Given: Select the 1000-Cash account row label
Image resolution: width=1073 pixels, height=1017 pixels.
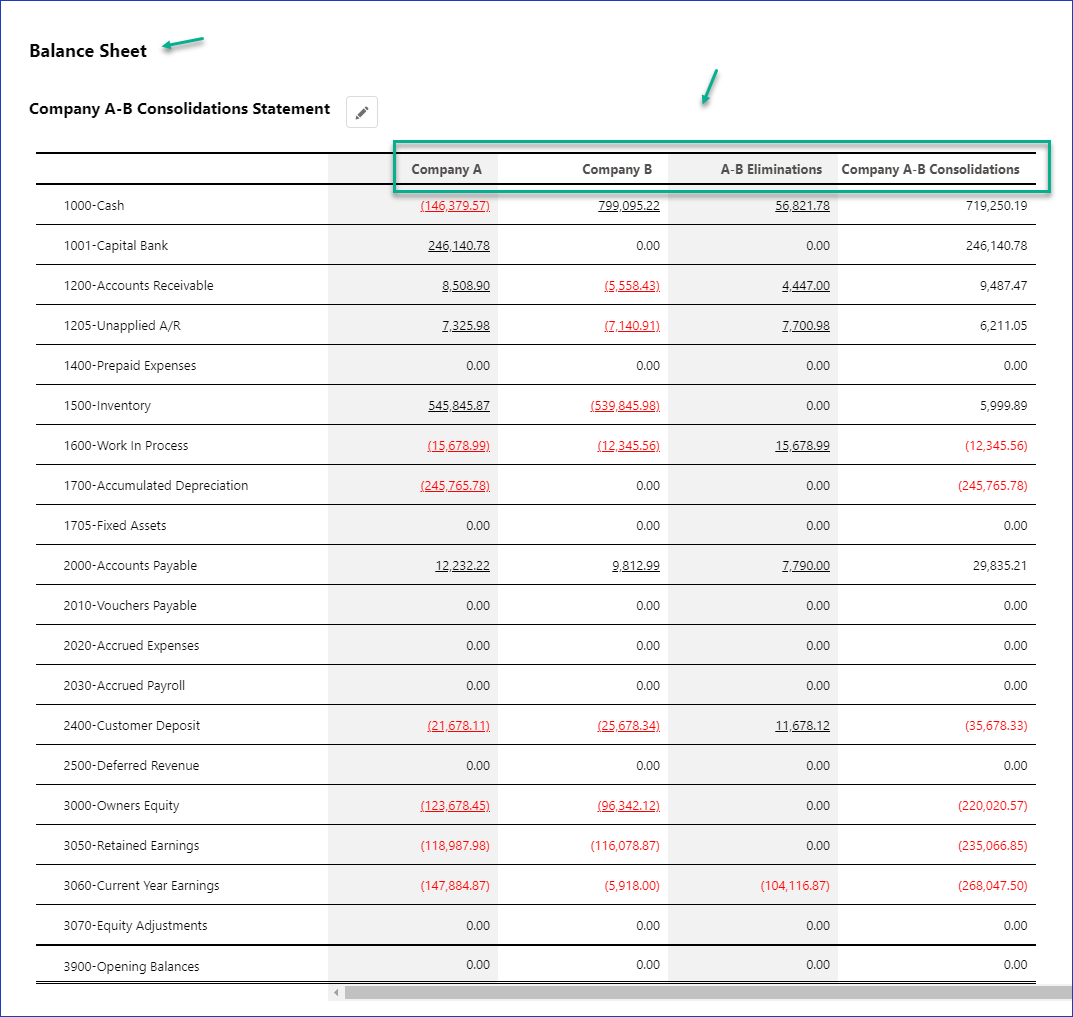Looking at the screenshot, I should coord(94,206).
